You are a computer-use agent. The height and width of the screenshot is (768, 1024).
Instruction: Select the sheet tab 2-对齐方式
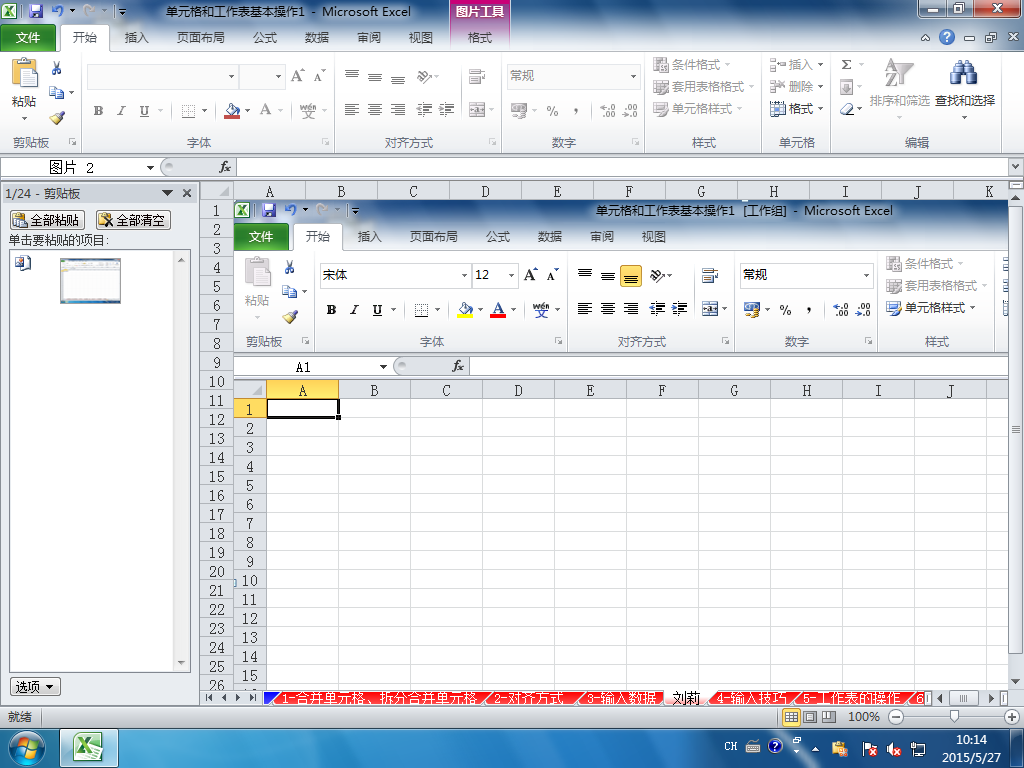click(528, 698)
